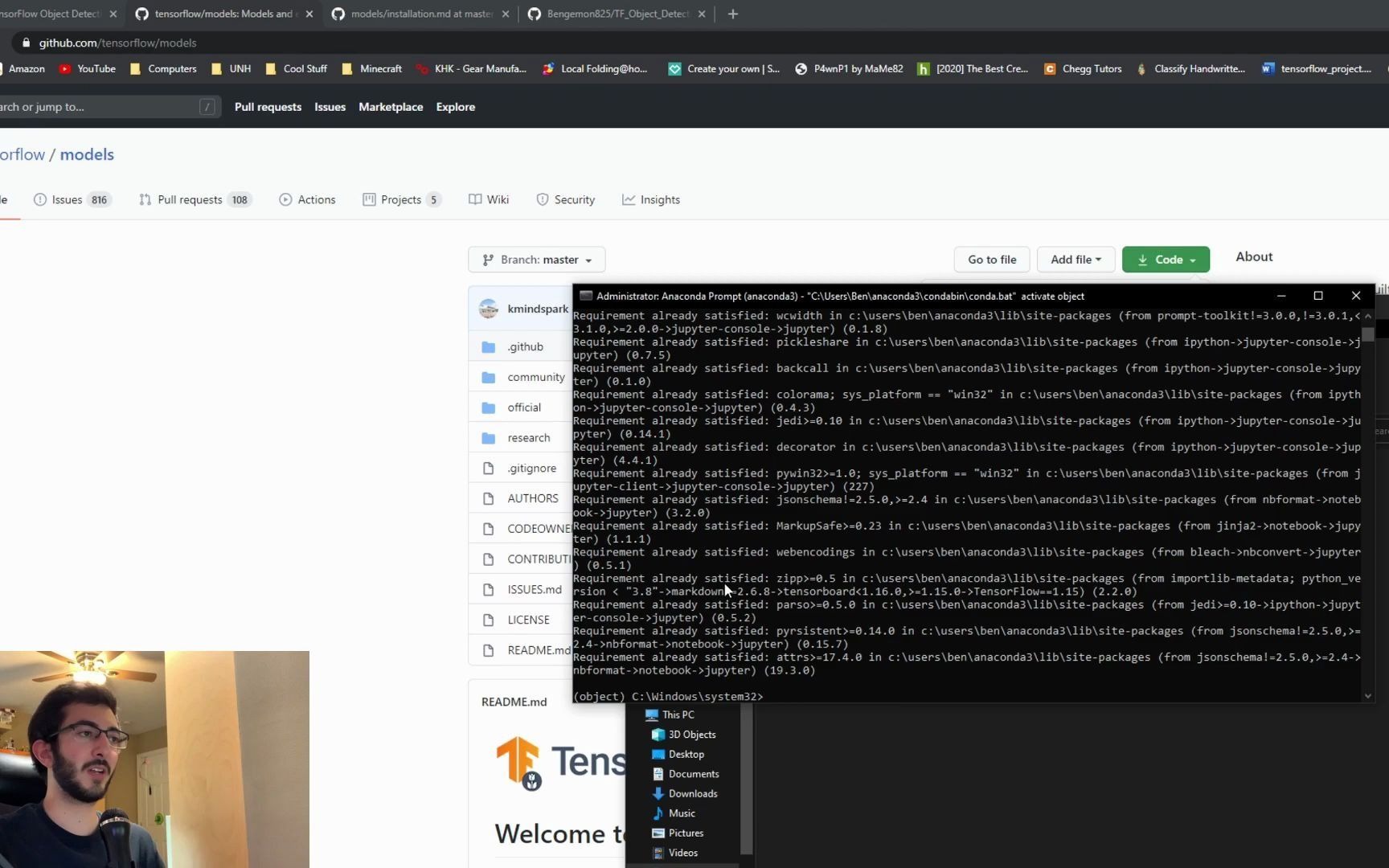
Task: Close the Bengemon825 TF_Object_Detection tab
Action: click(x=702, y=14)
